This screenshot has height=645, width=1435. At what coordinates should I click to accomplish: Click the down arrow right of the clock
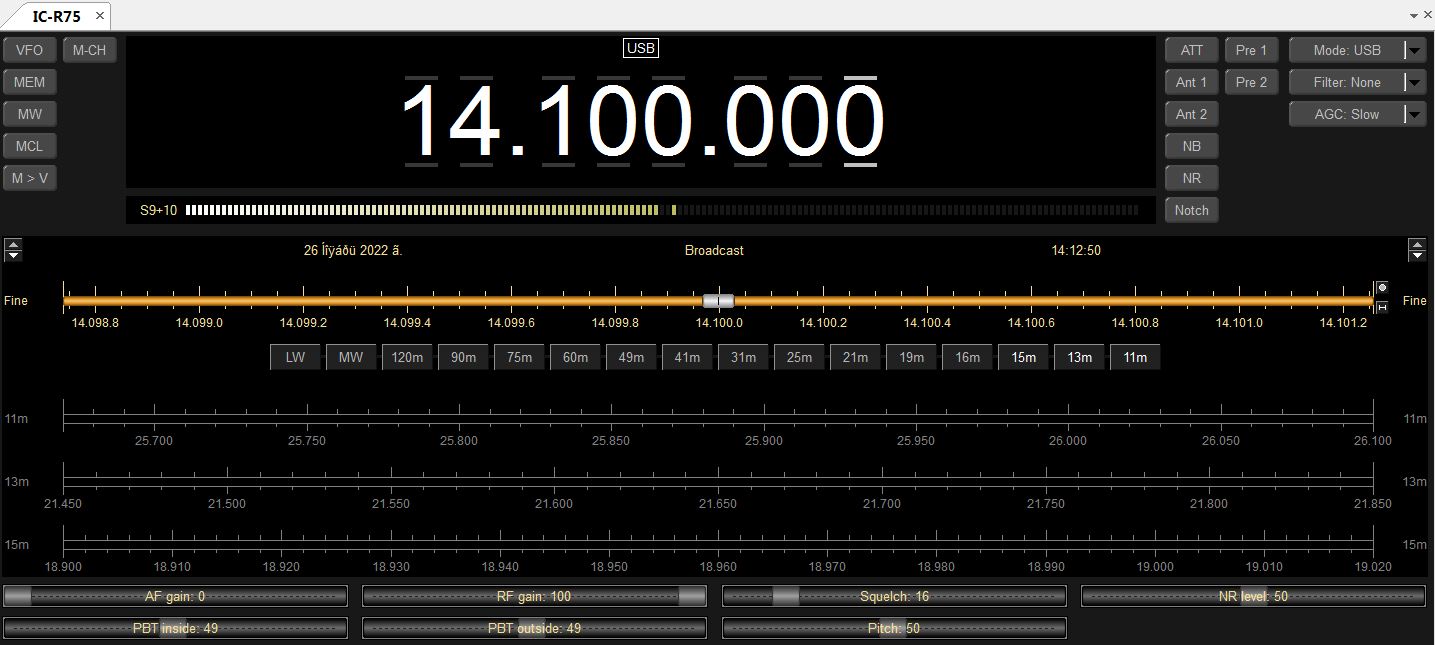tap(1417, 255)
